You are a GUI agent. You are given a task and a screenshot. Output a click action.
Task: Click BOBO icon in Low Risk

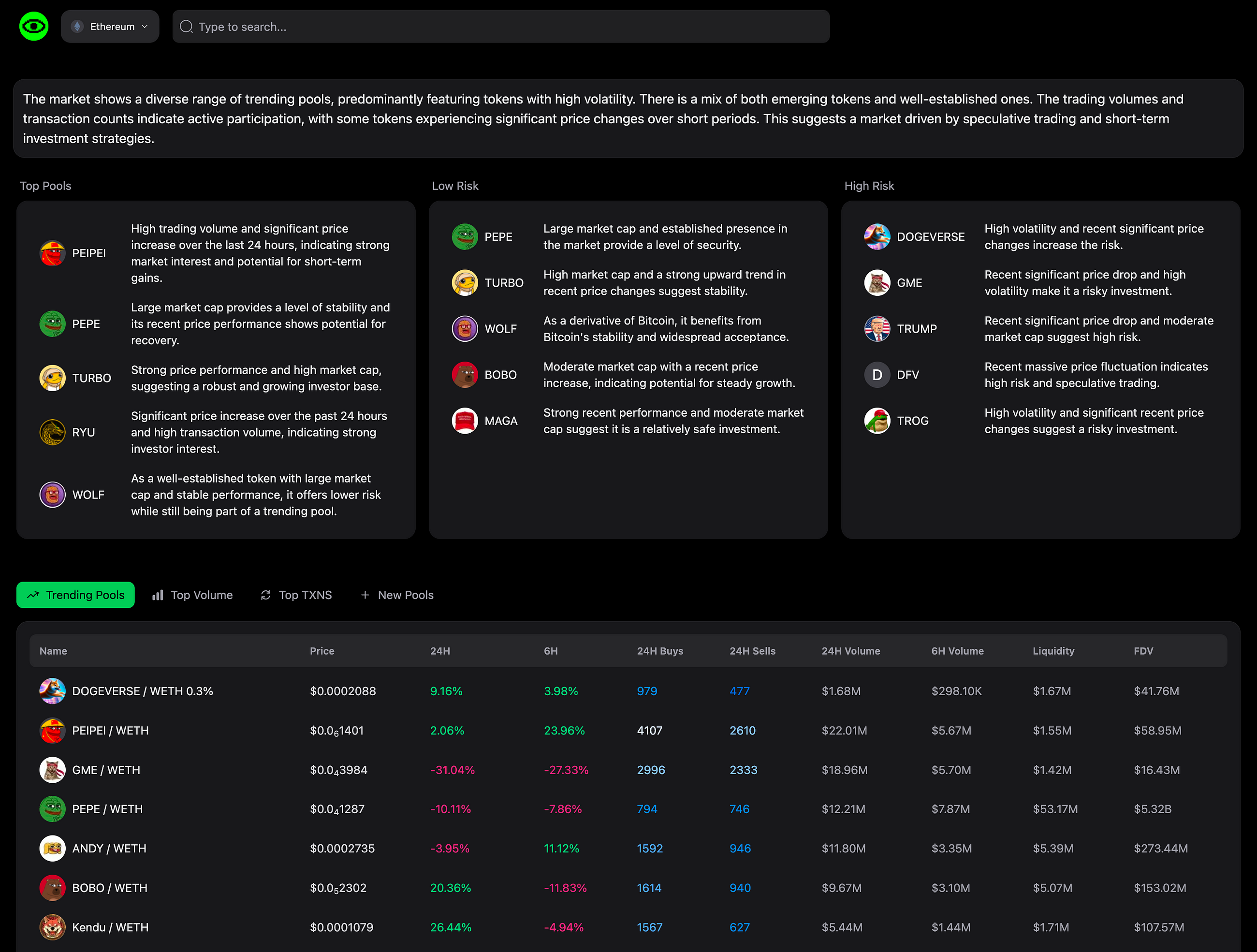click(x=465, y=375)
